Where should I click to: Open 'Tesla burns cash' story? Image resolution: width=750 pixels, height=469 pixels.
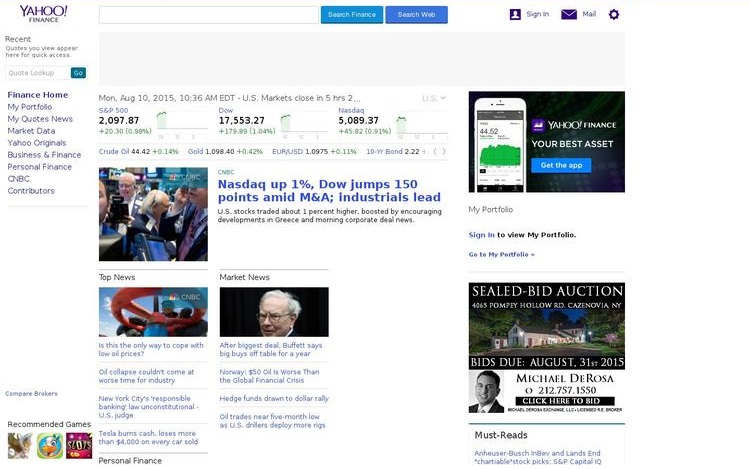[x=148, y=437]
